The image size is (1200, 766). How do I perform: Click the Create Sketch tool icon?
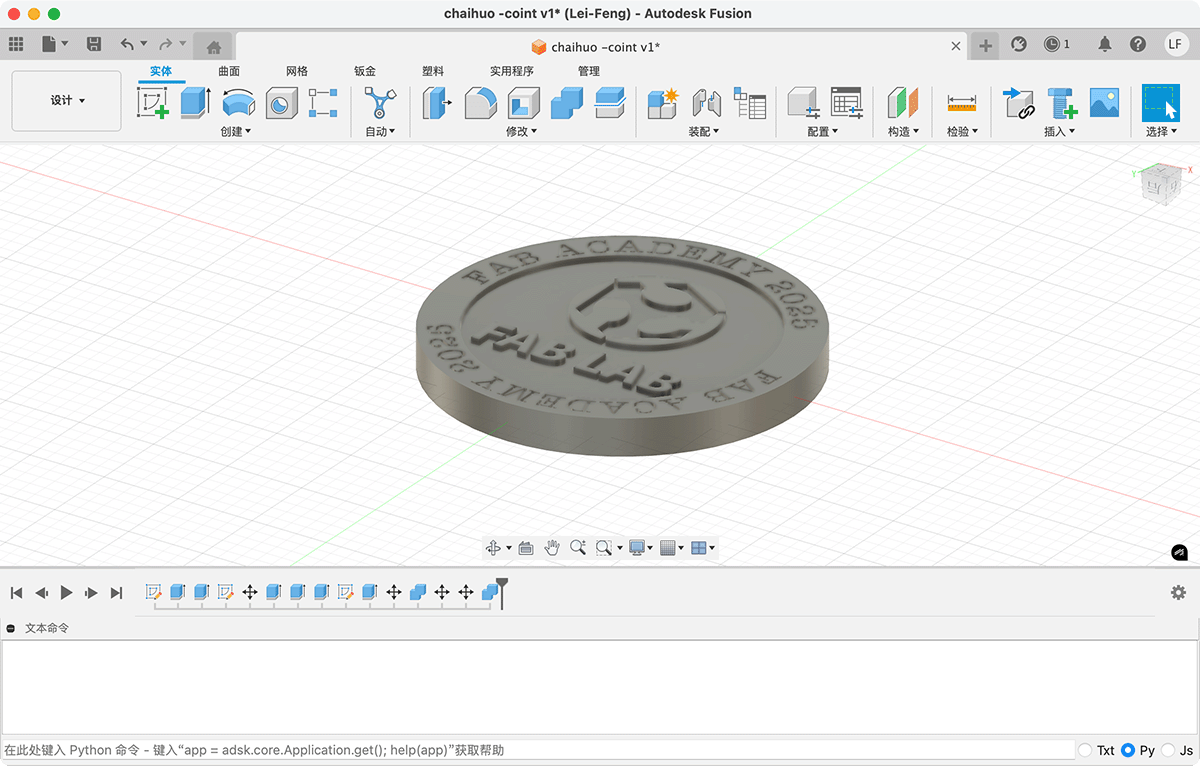[153, 103]
